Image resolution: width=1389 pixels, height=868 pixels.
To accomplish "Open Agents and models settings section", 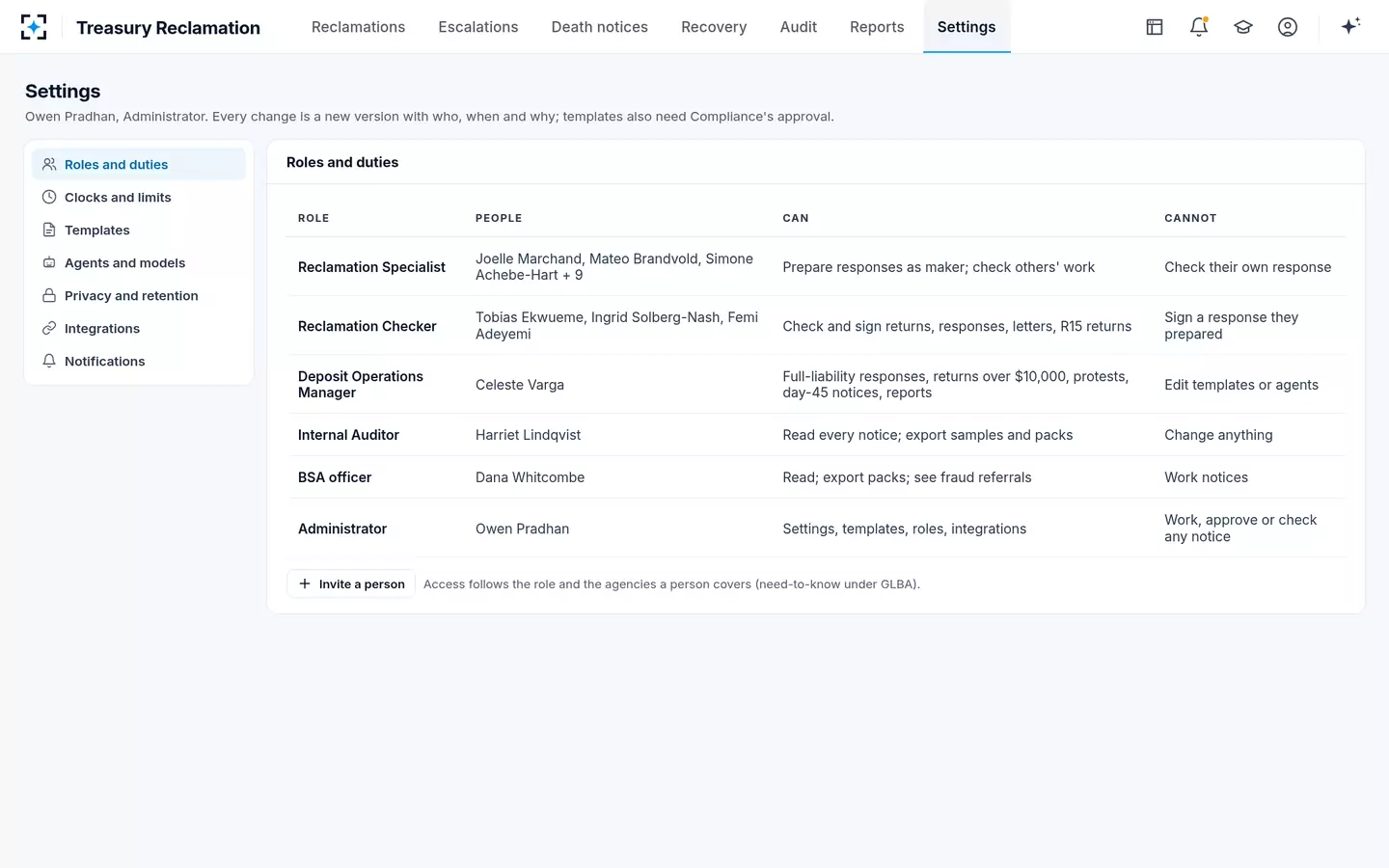I will (x=139, y=262).
